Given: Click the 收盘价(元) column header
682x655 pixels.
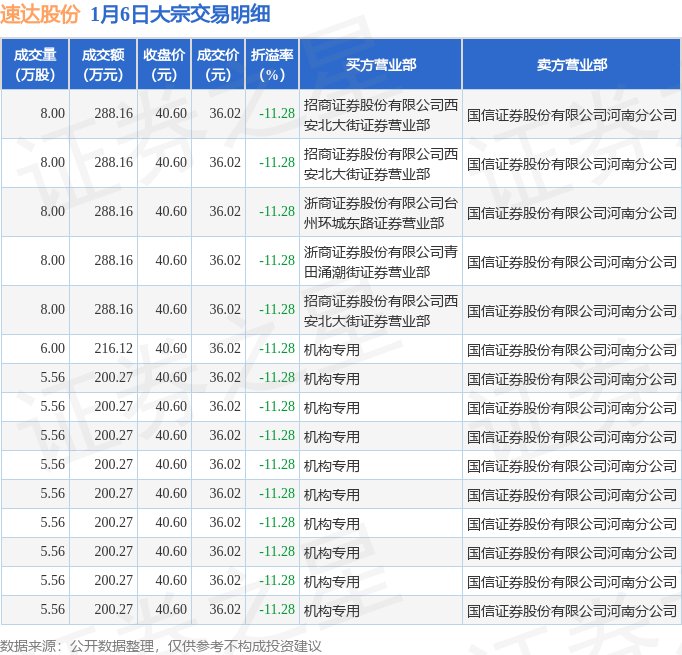Looking at the screenshot, I should tap(164, 64).
